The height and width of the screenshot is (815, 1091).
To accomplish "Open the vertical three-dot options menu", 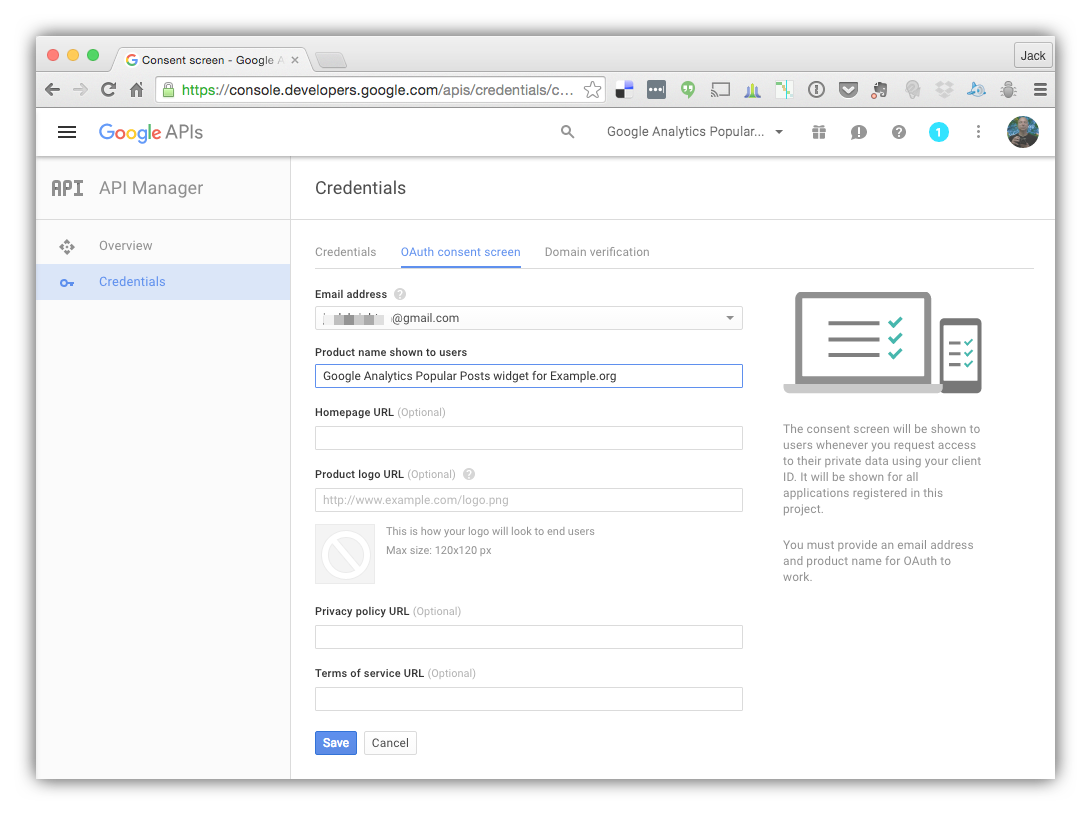I will click(978, 132).
